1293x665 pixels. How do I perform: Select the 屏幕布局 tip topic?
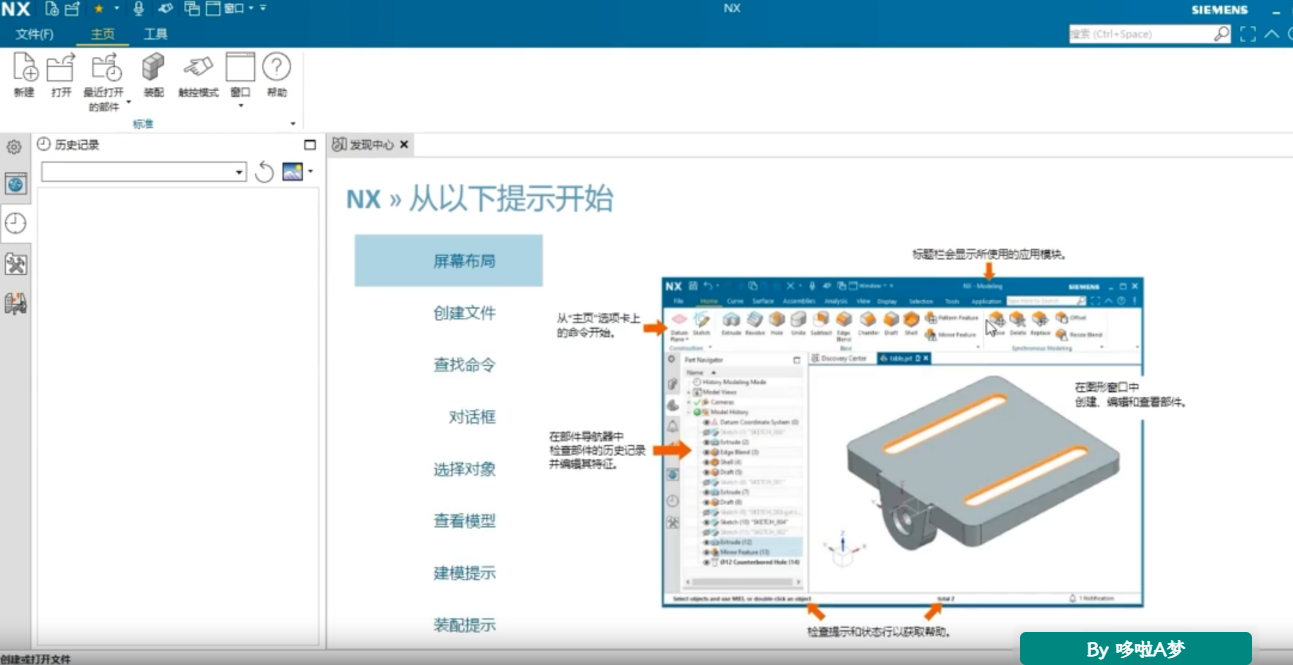click(x=448, y=261)
